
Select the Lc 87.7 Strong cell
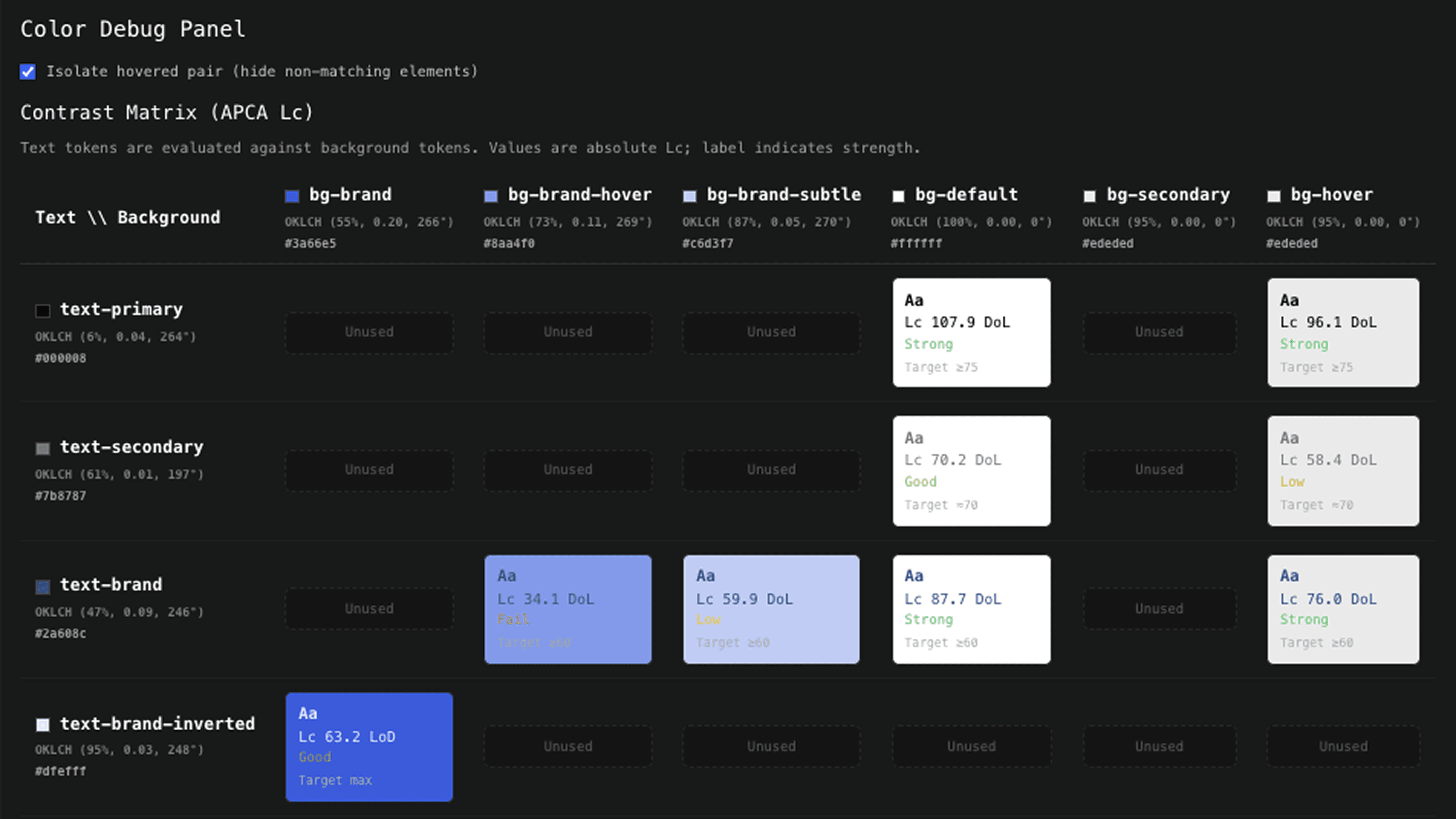(971, 609)
